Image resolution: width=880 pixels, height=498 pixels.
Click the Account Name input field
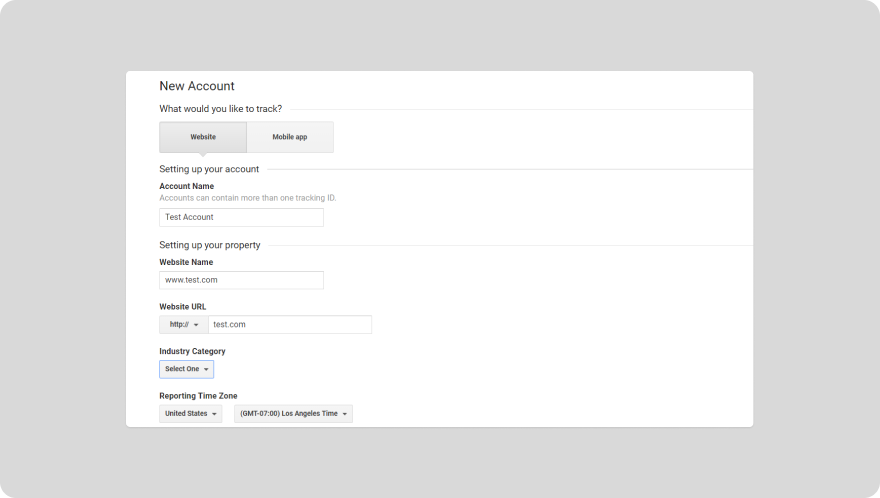(241, 217)
